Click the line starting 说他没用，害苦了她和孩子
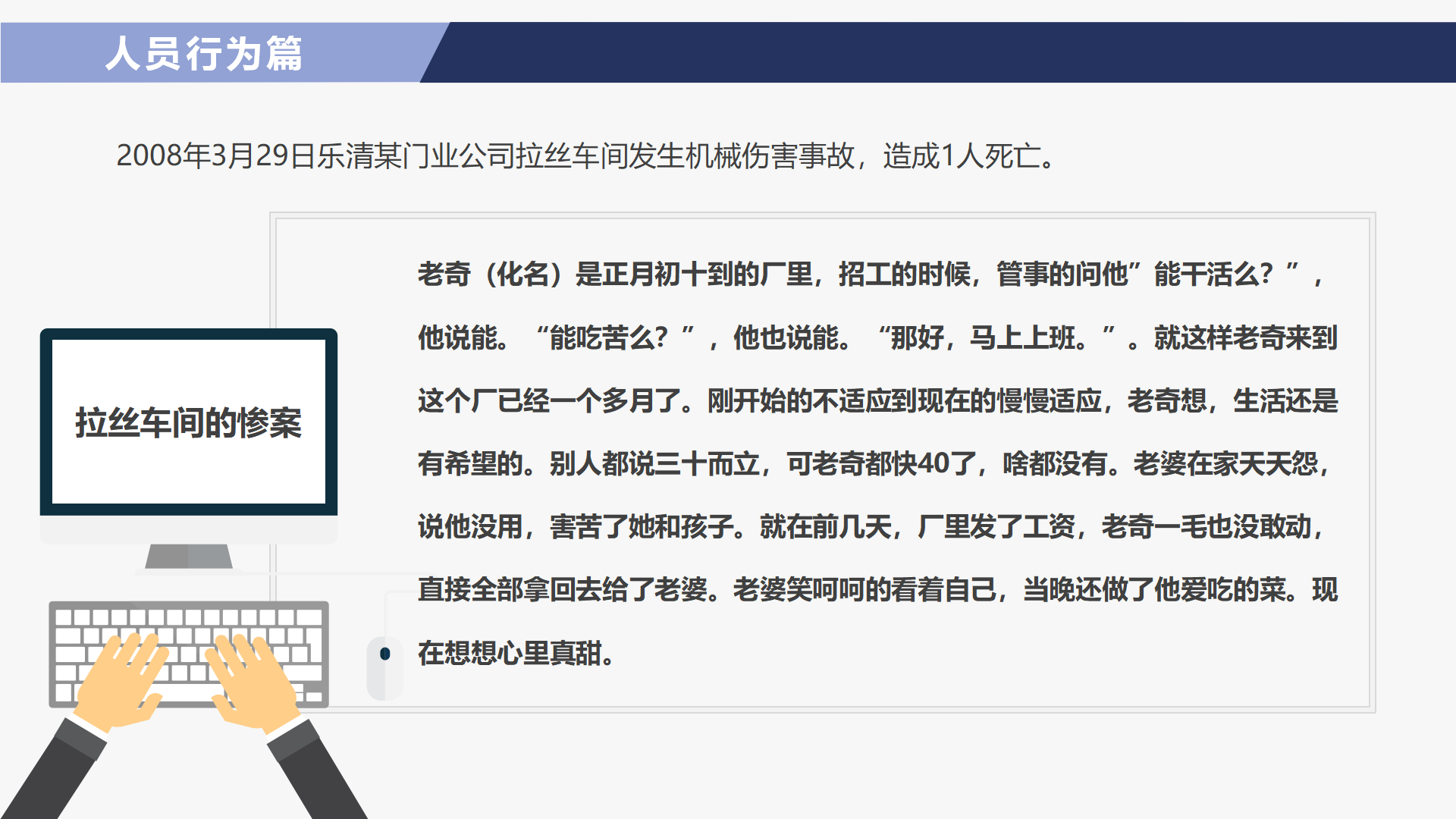This screenshot has width=1456, height=819. click(x=872, y=526)
